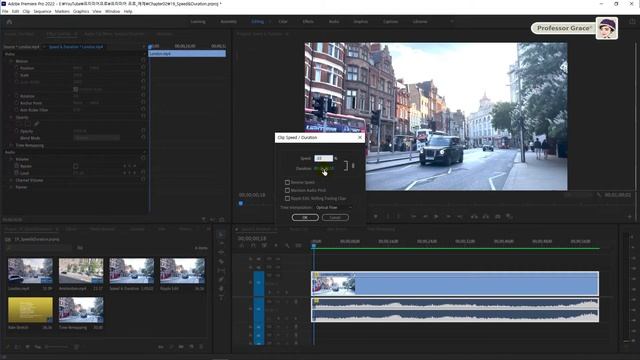
Task: Open the Window menu
Action: point(112,11)
